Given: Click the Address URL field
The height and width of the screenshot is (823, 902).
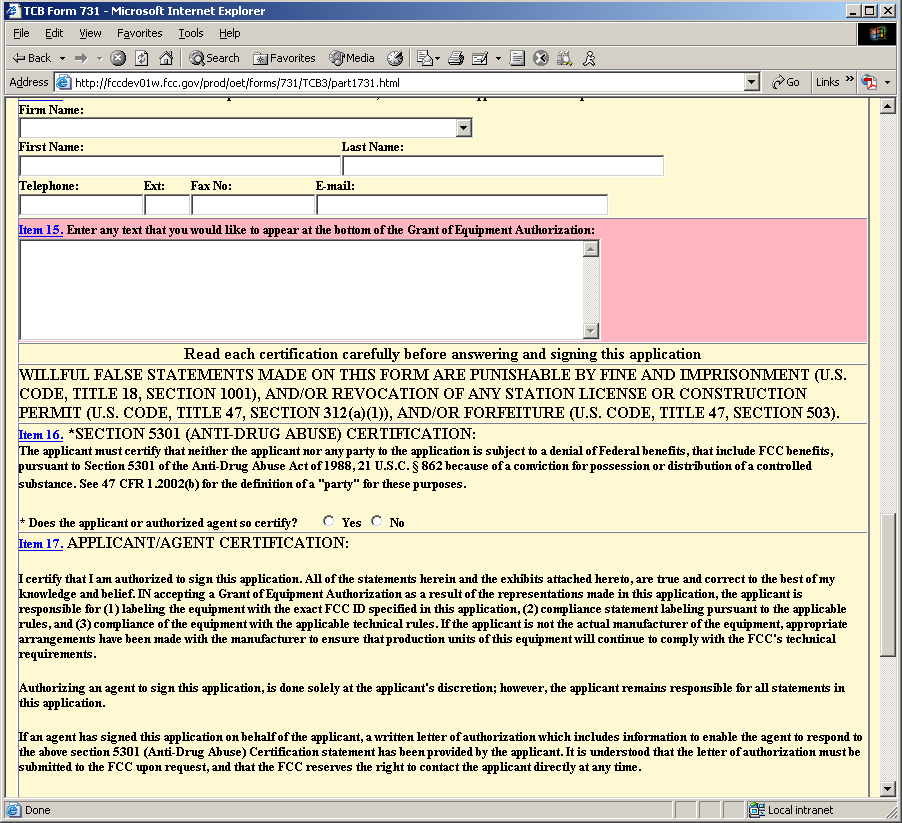Looking at the screenshot, I should pyautogui.click(x=408, y=82).
